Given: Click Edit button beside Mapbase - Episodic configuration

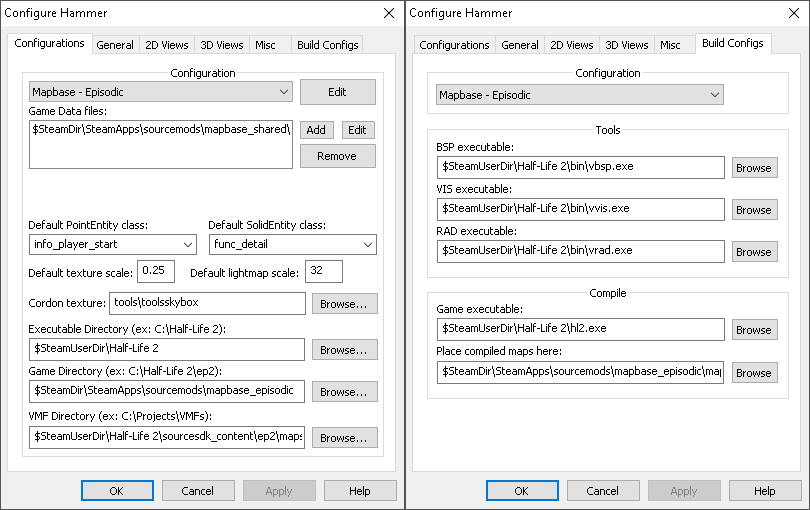Looking at the screenshot, I should pyautogui.click(x=337, y=92).
